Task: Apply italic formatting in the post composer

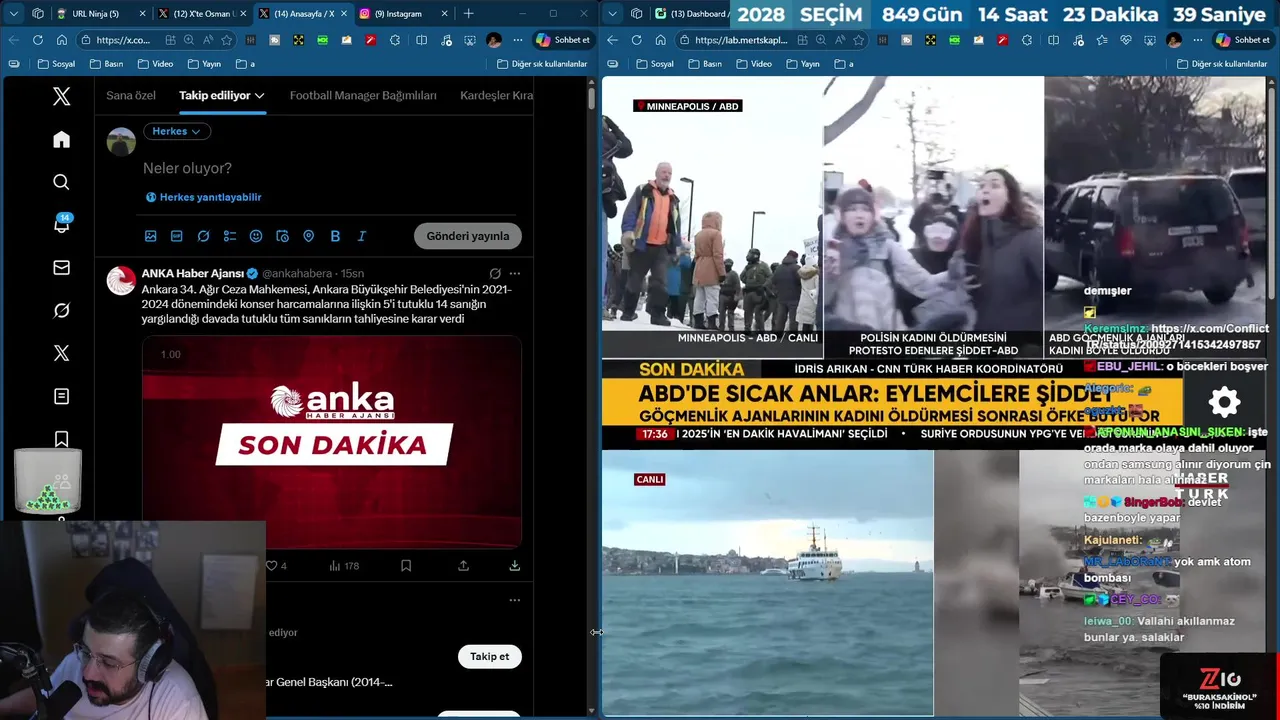Action: pos(361,236)
